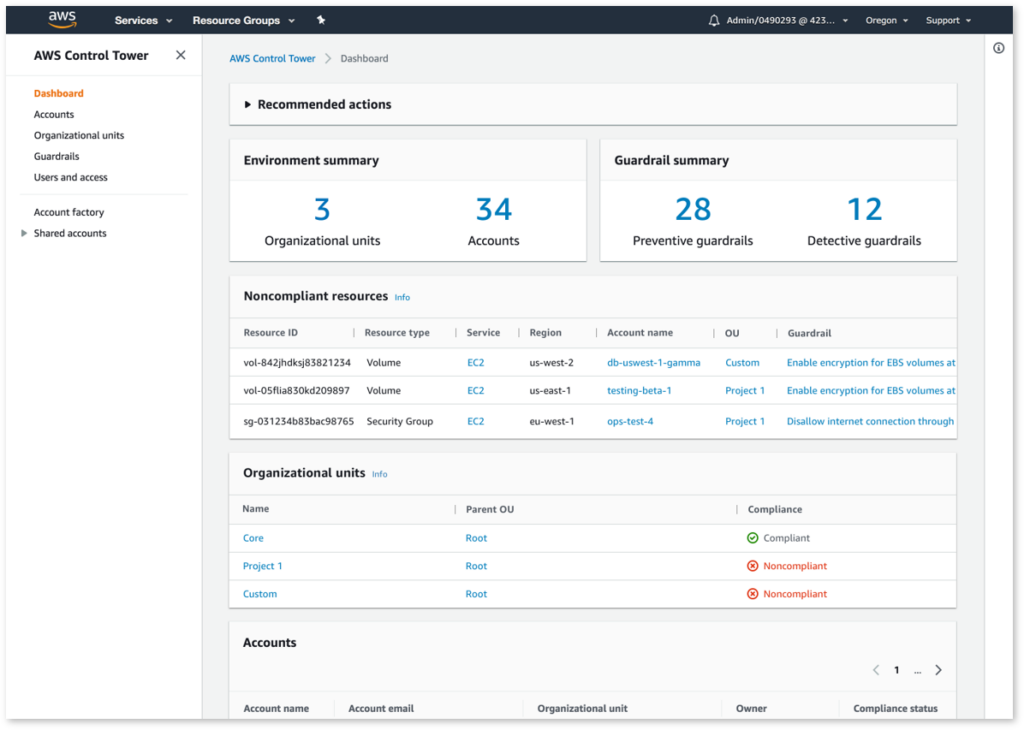
Task: Go to the next page of Accounts
Action: [938, 669]
